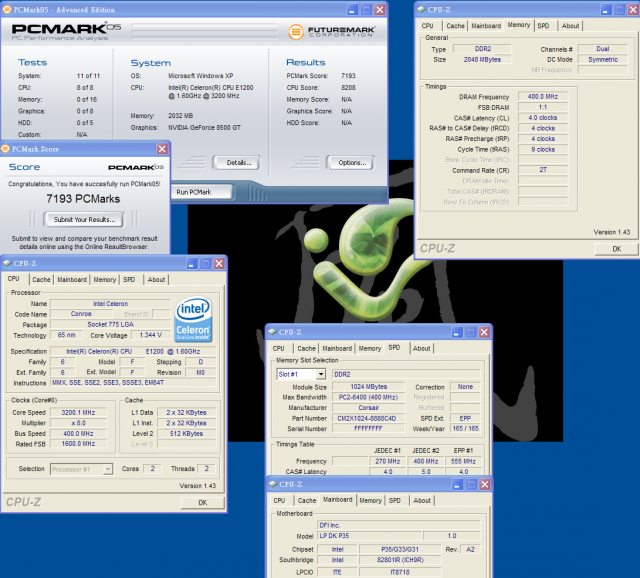
Task: Open About tab in CPU-Z processor window
Action: (x=156, y=280)
